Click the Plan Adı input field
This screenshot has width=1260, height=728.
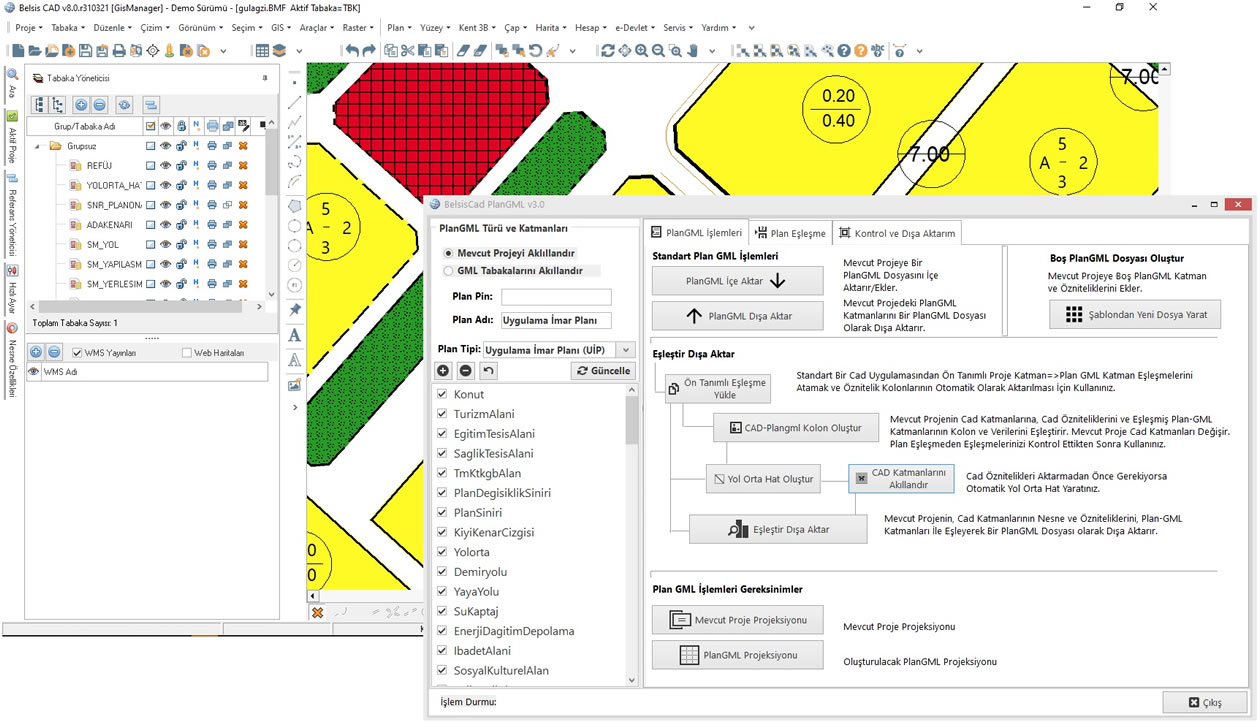coord(556,321)
